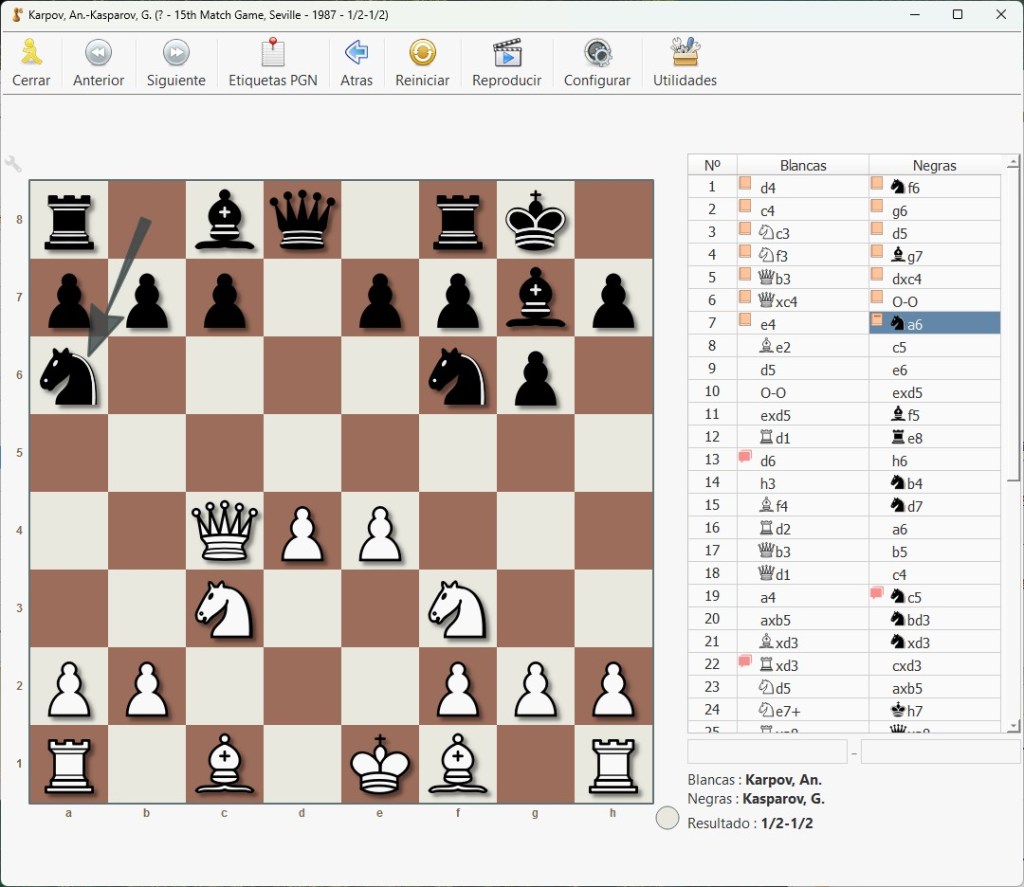The width and height of the screenshot is (1024, 887).
Task: Open comment marker on move 13 d6
Action: click(744, 456)
